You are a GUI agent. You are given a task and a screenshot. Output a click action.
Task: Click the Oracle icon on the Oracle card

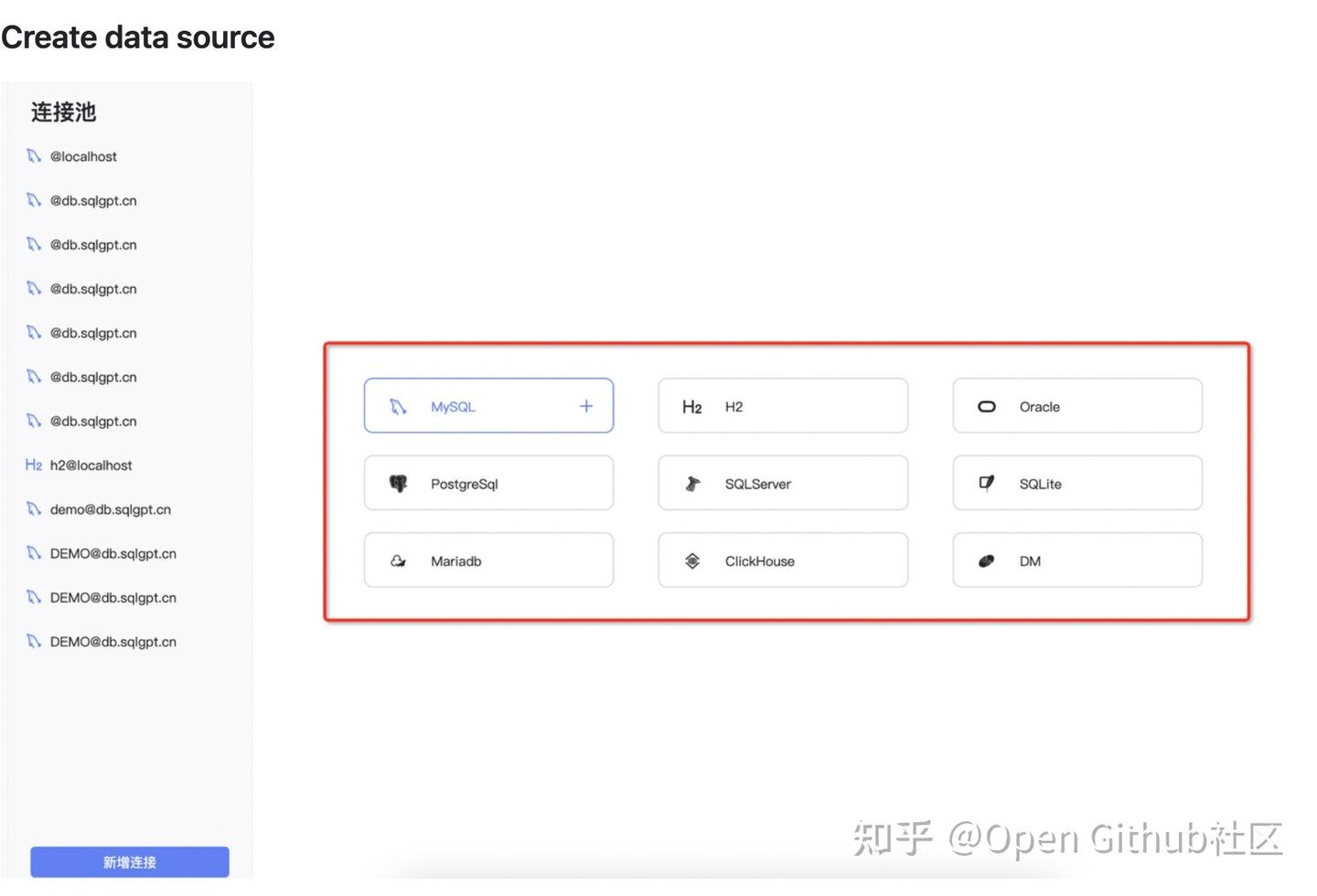[987, 406]
